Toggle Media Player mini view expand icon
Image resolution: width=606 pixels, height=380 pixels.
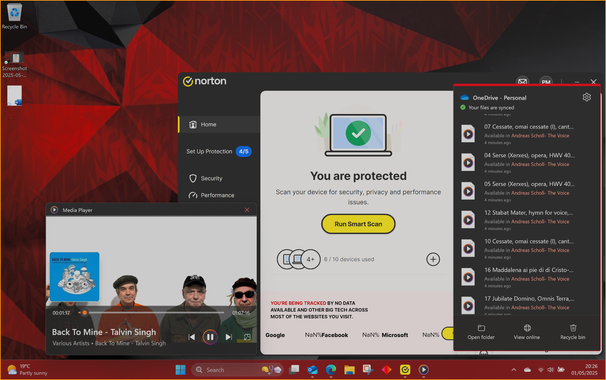[247, 337]
